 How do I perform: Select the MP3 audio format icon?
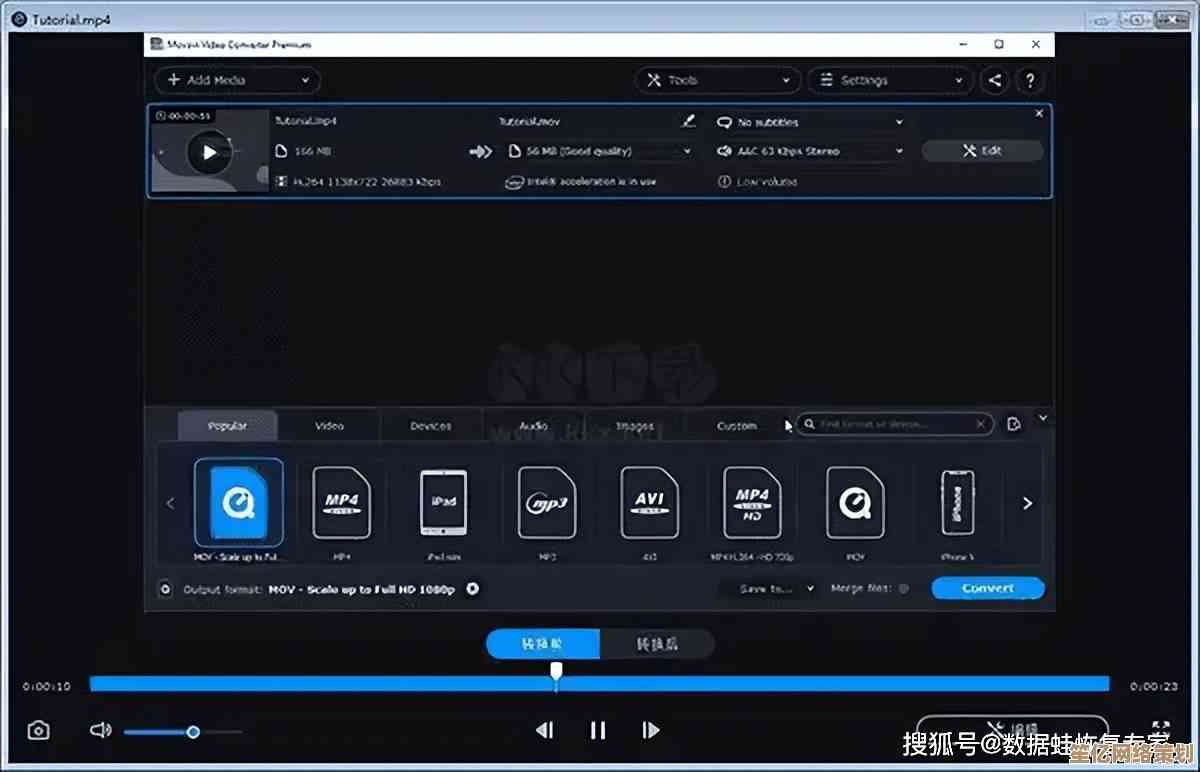(547, 503)
